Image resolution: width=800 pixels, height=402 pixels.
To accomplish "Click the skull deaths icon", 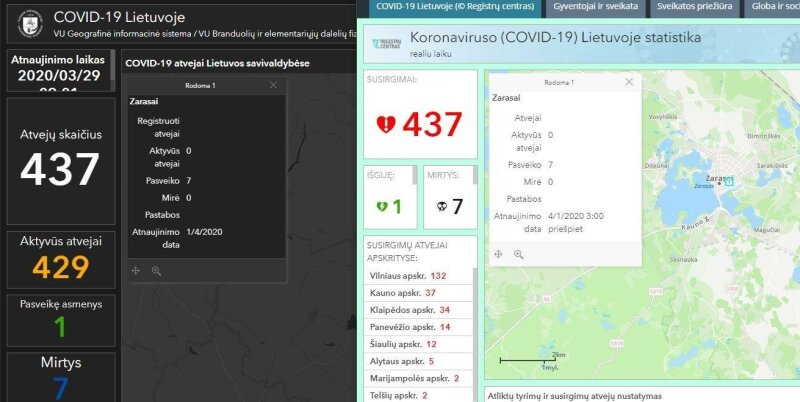I will click(440, 205).
